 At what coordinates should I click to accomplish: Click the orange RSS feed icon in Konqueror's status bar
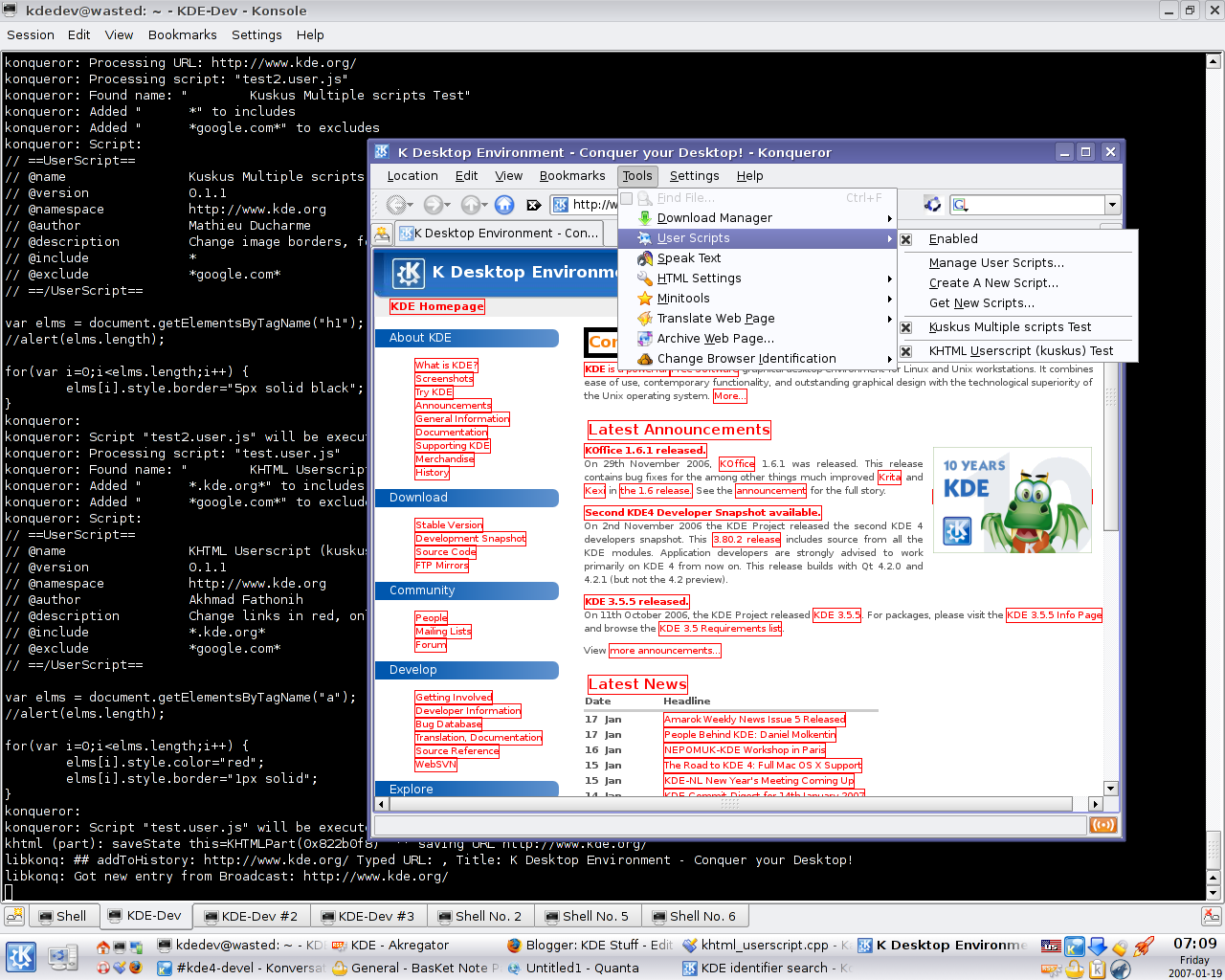pos(1103,825)
